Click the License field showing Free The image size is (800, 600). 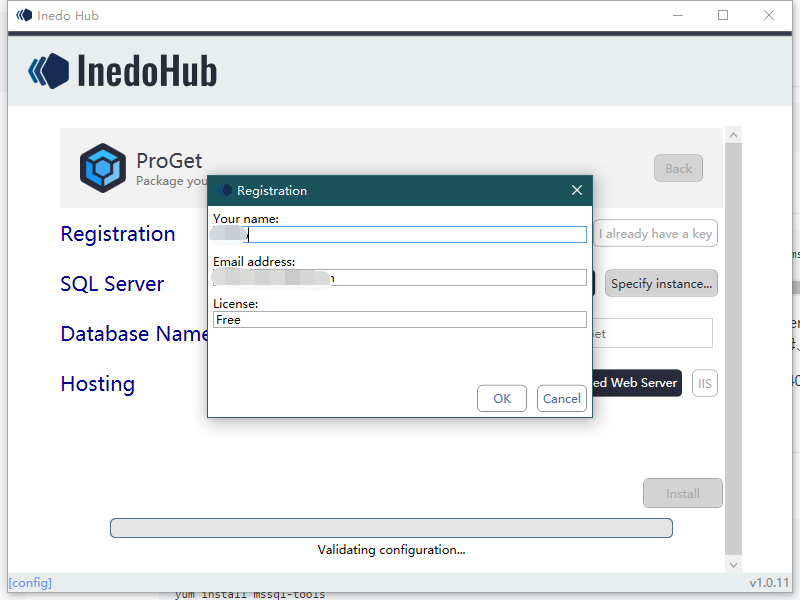pyautogui.click(x=399, y=320)
